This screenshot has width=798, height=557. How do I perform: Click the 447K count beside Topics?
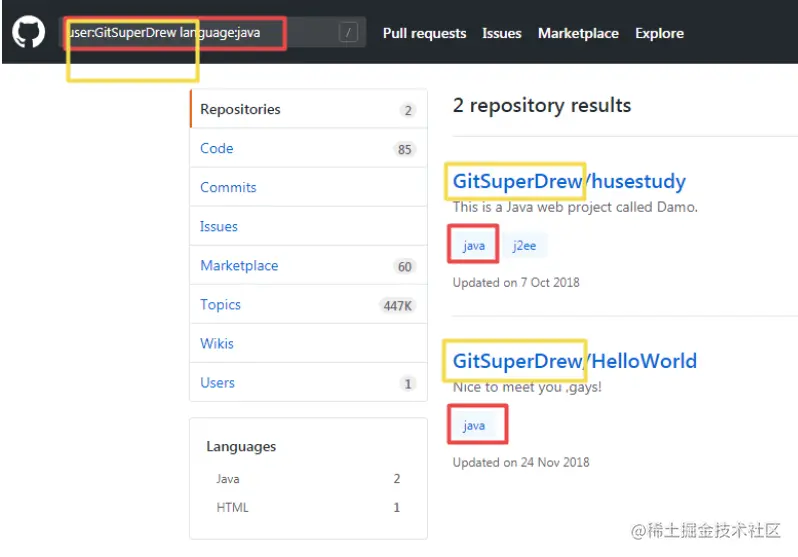(397, 305)
